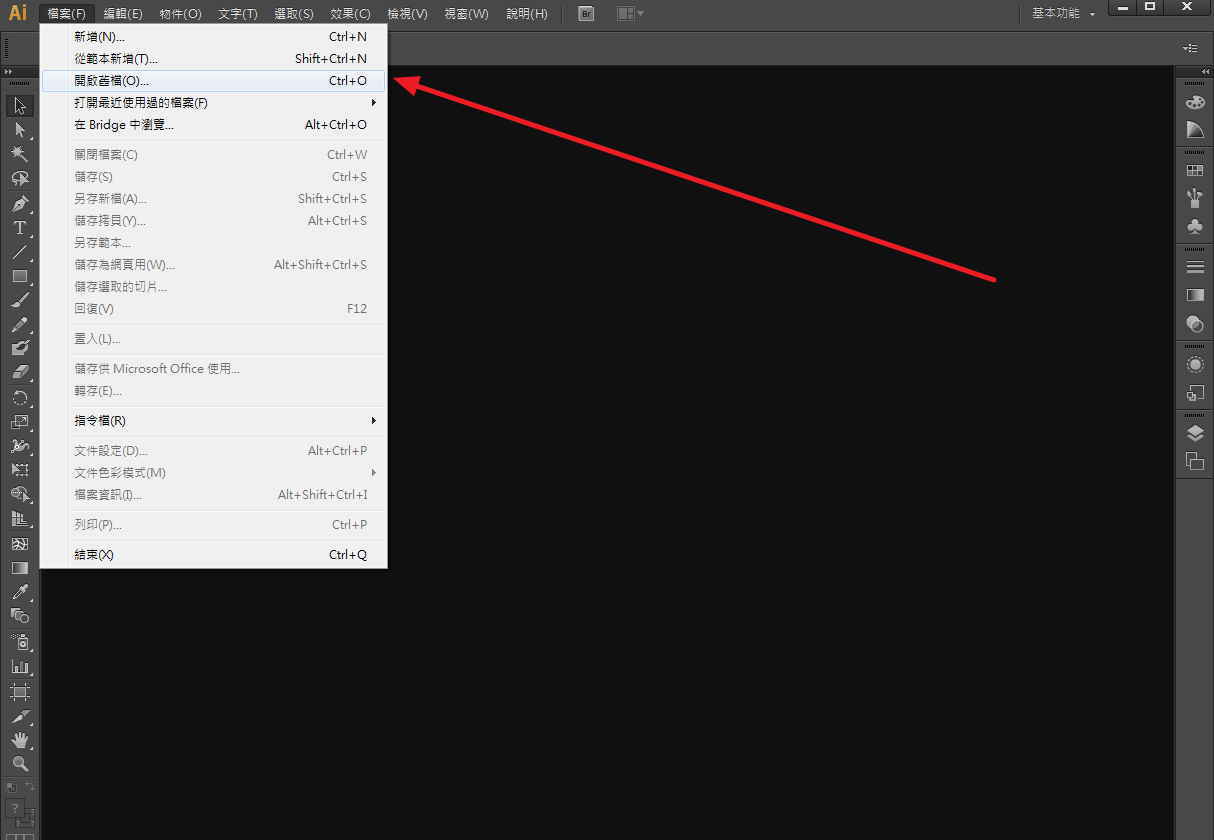The height and width of the screenshot is (840, 1214).
Task: Open the 選取(S) menu
Action: click(294, 14)
